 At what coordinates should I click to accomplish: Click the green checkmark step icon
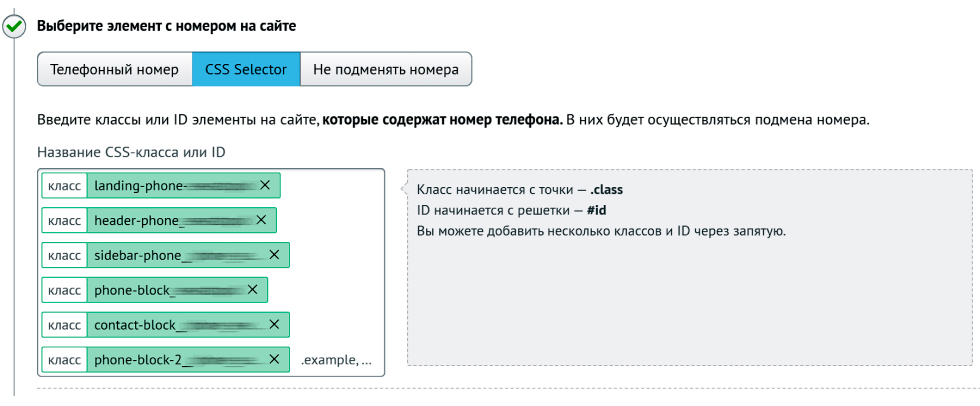pyautogui.click(x=14, y=27)
